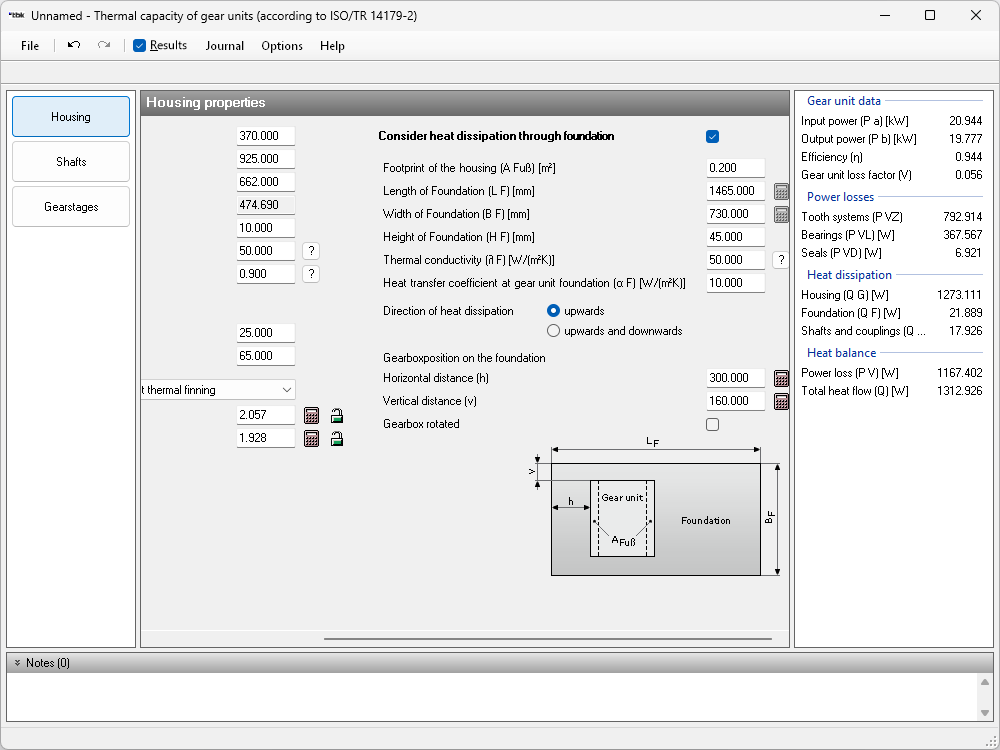Select 'upwards and downwards' heat dissipation direction
Image resolution: width=1000 pixels, height=750 pixels.
554,331
